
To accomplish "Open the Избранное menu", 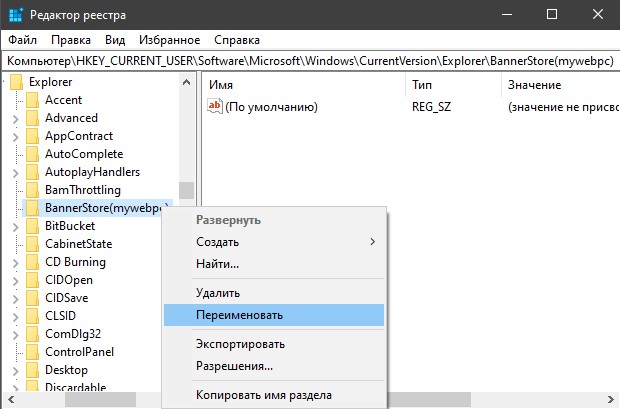I will (170, 40).
